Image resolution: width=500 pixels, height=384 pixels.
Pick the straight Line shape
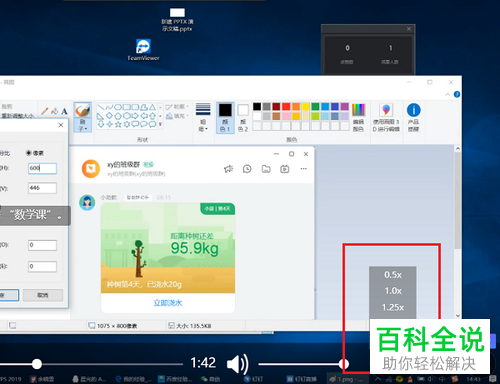[101, 107]
